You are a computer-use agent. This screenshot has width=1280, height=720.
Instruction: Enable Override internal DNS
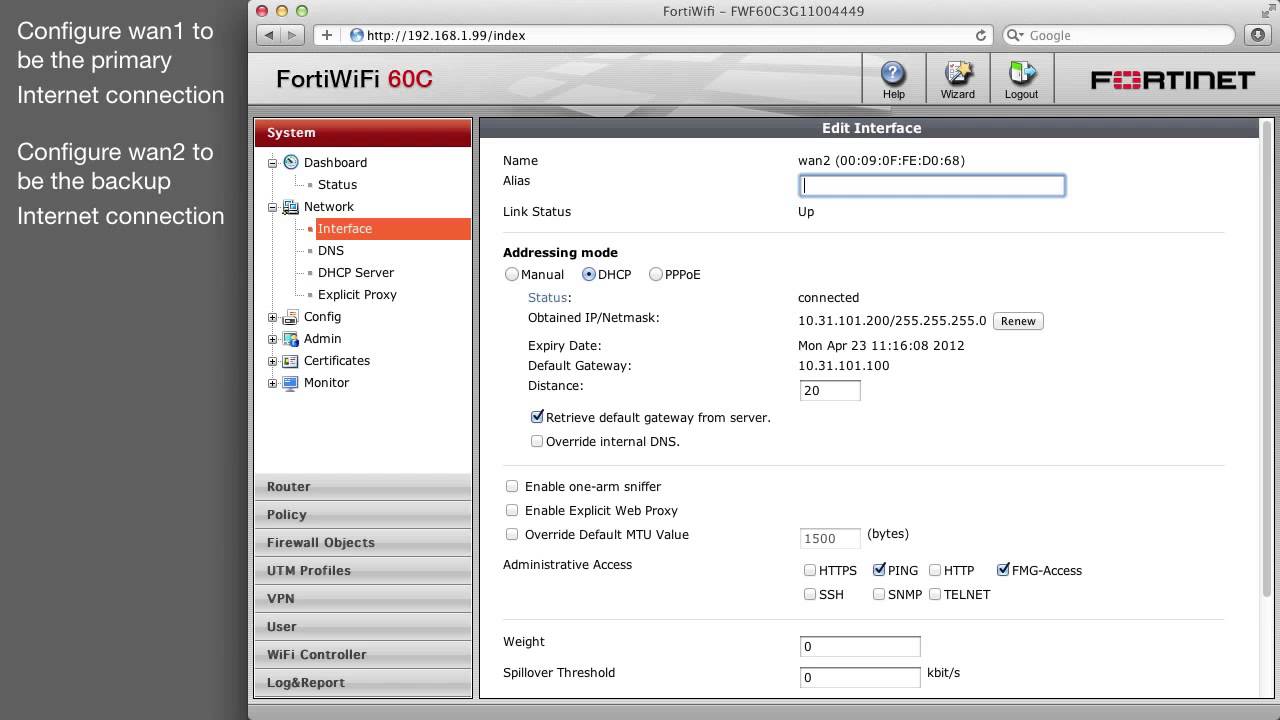click(537, 441)
